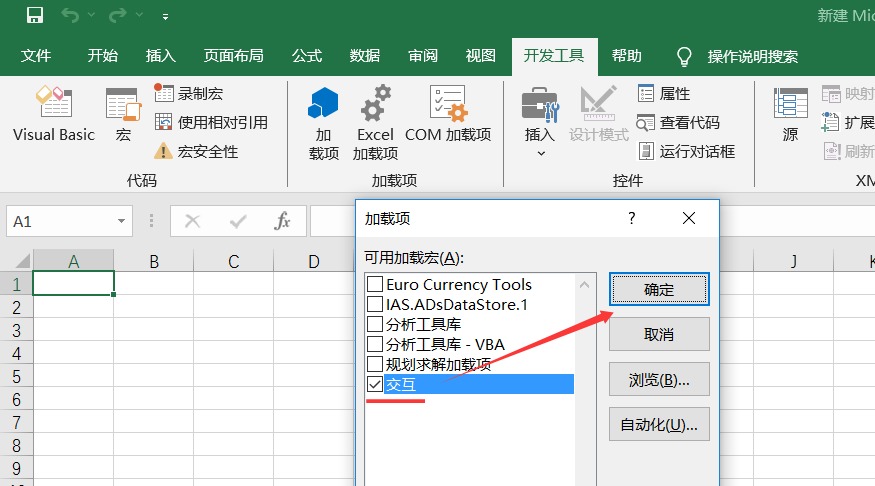
Task: Open the Visual Basic editor
Action: tap(54, 114)
